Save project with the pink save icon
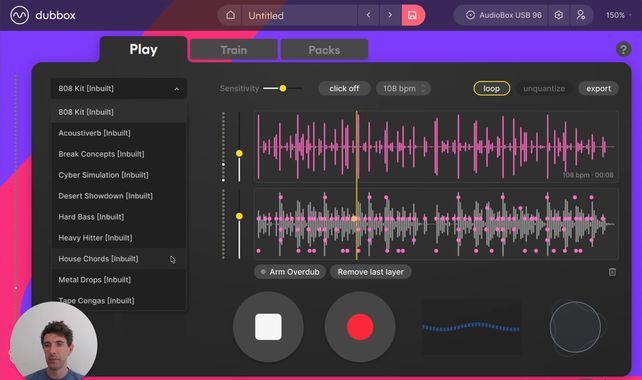Screen dimensions: 642x380 (413, 15)
